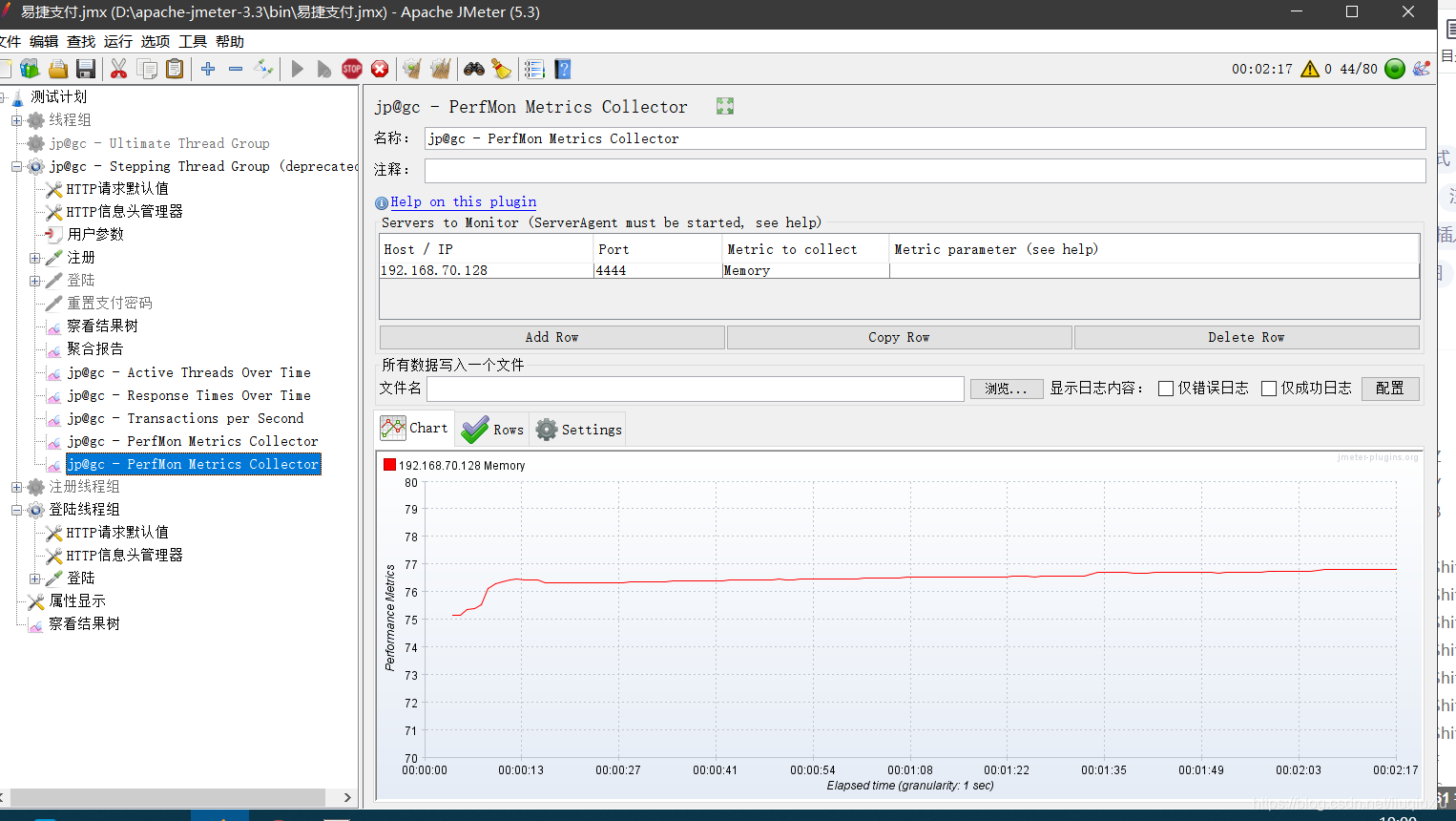Viewport: 1456px width, 821px height.
Task: Click the tree panel horizontal scrollbar thumb
Action: [x=168, y=797]
